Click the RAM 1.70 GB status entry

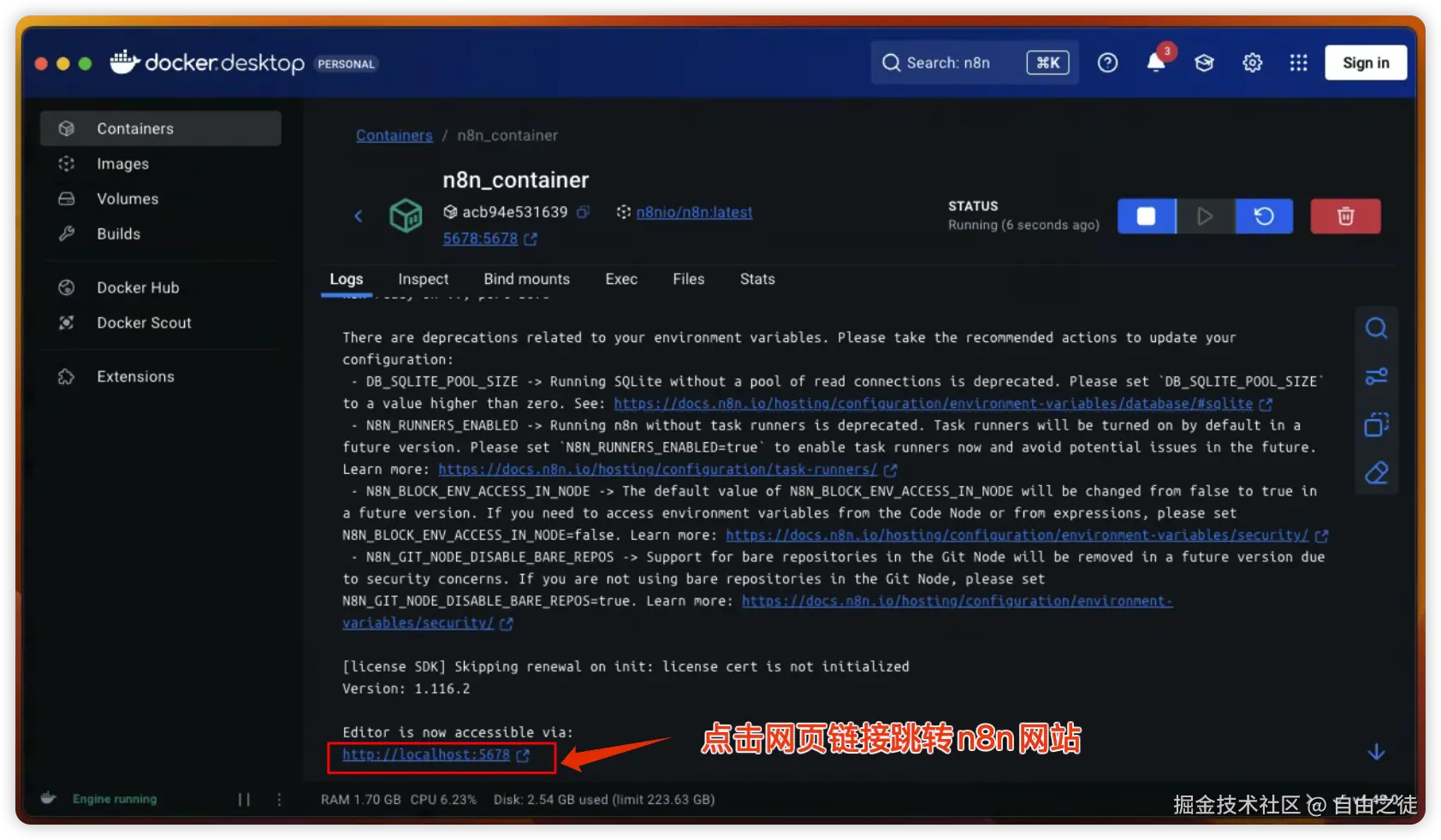(361, 800)
